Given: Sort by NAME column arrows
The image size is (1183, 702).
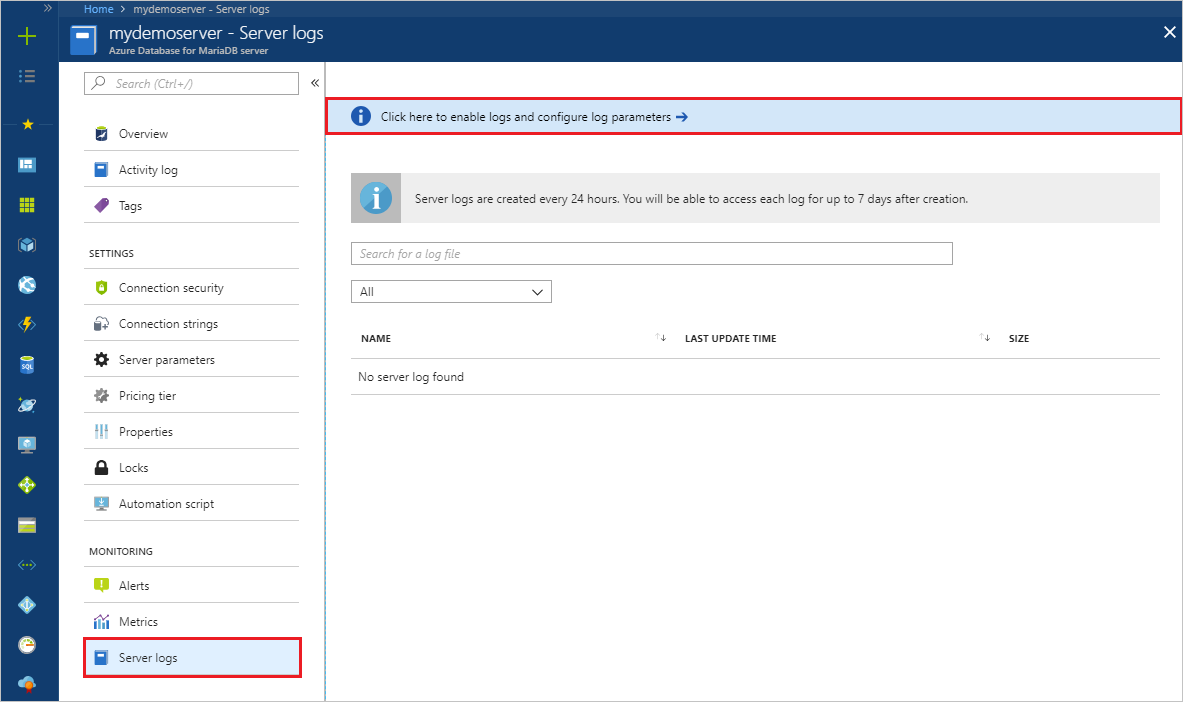Looking at the screenshot, I should 661,337.
